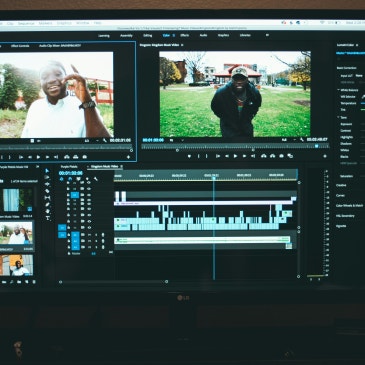Select the Razor tool in the toolbox
The width and height of the screenshot is (365, 365).
tap(47, 191)
